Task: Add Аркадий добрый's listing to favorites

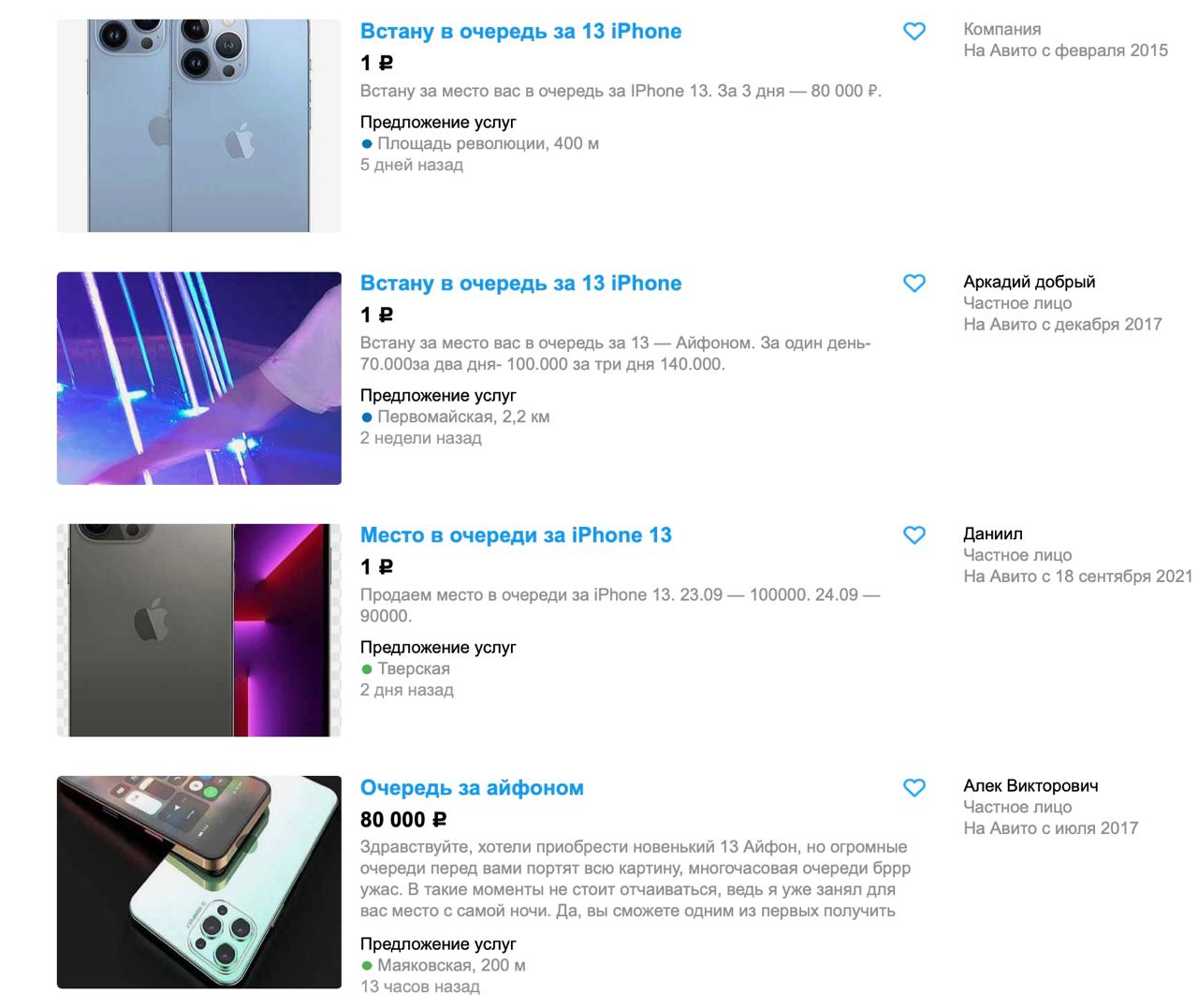Action: 914,284
